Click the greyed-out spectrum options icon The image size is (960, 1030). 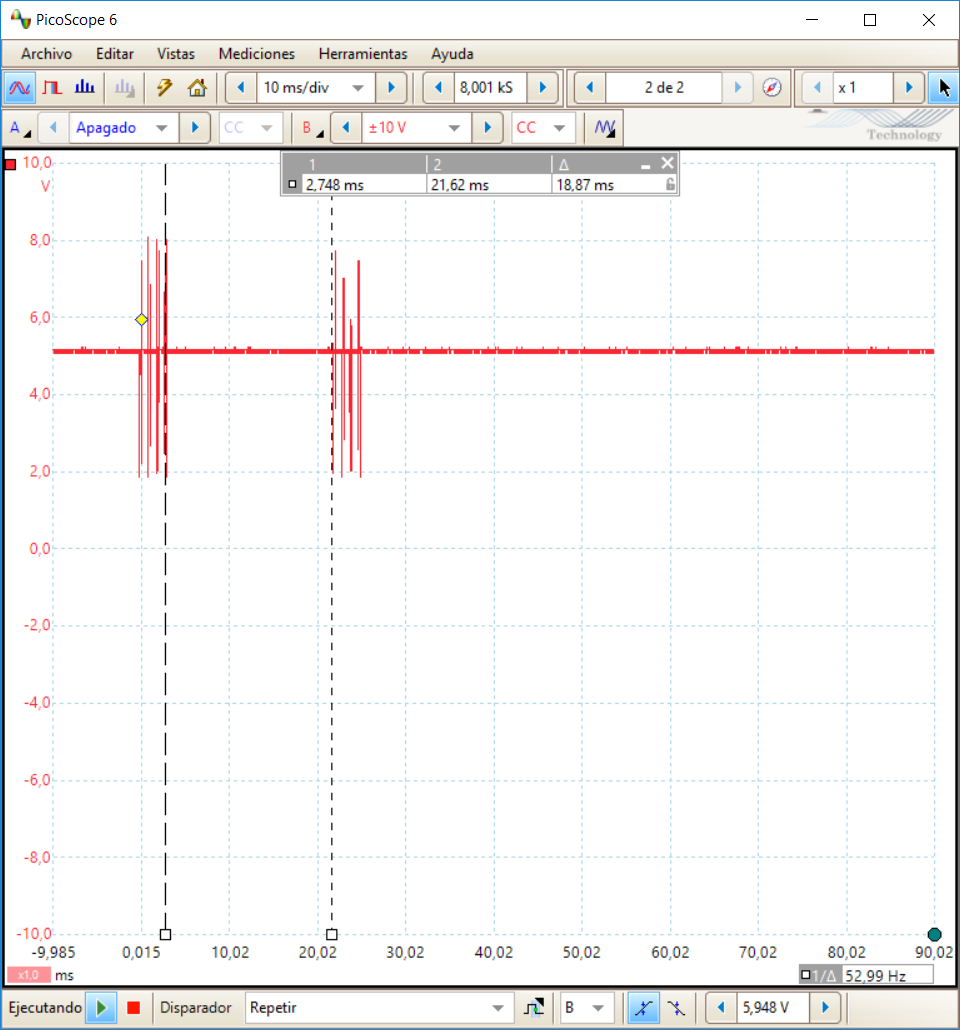[x=124, y=87]
